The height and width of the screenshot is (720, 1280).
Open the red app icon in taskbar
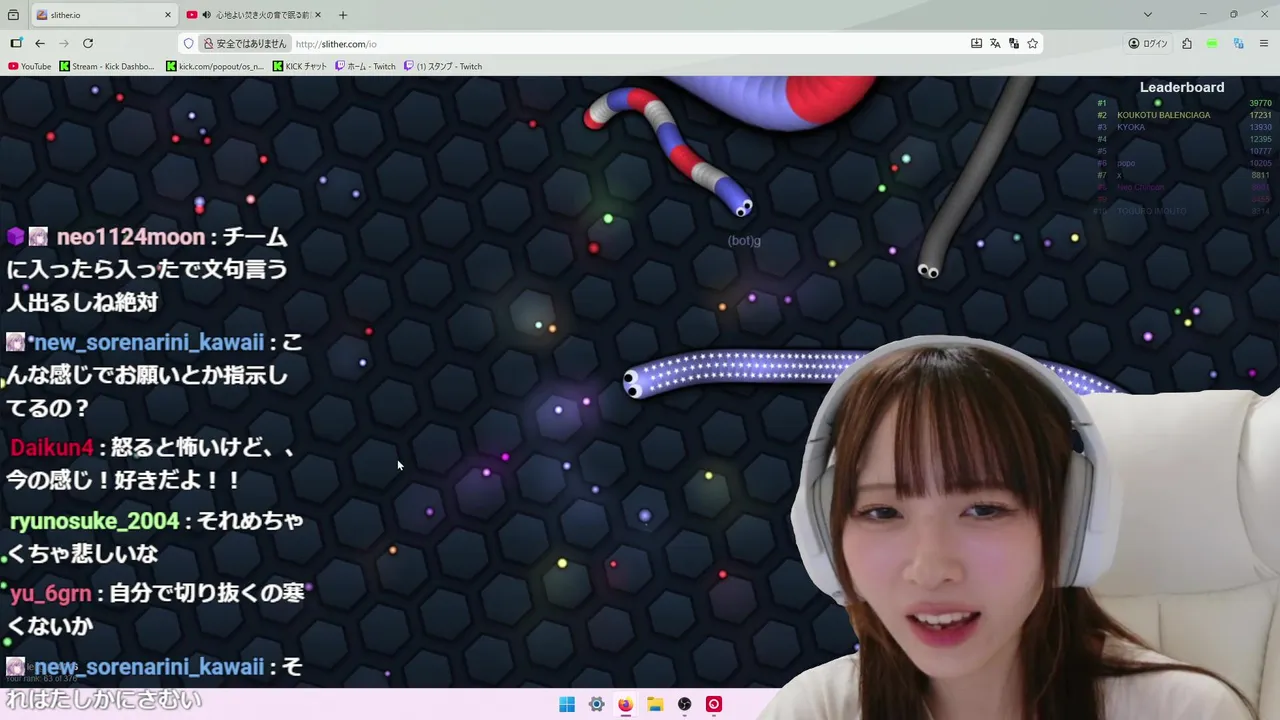[x=714, y=704]
